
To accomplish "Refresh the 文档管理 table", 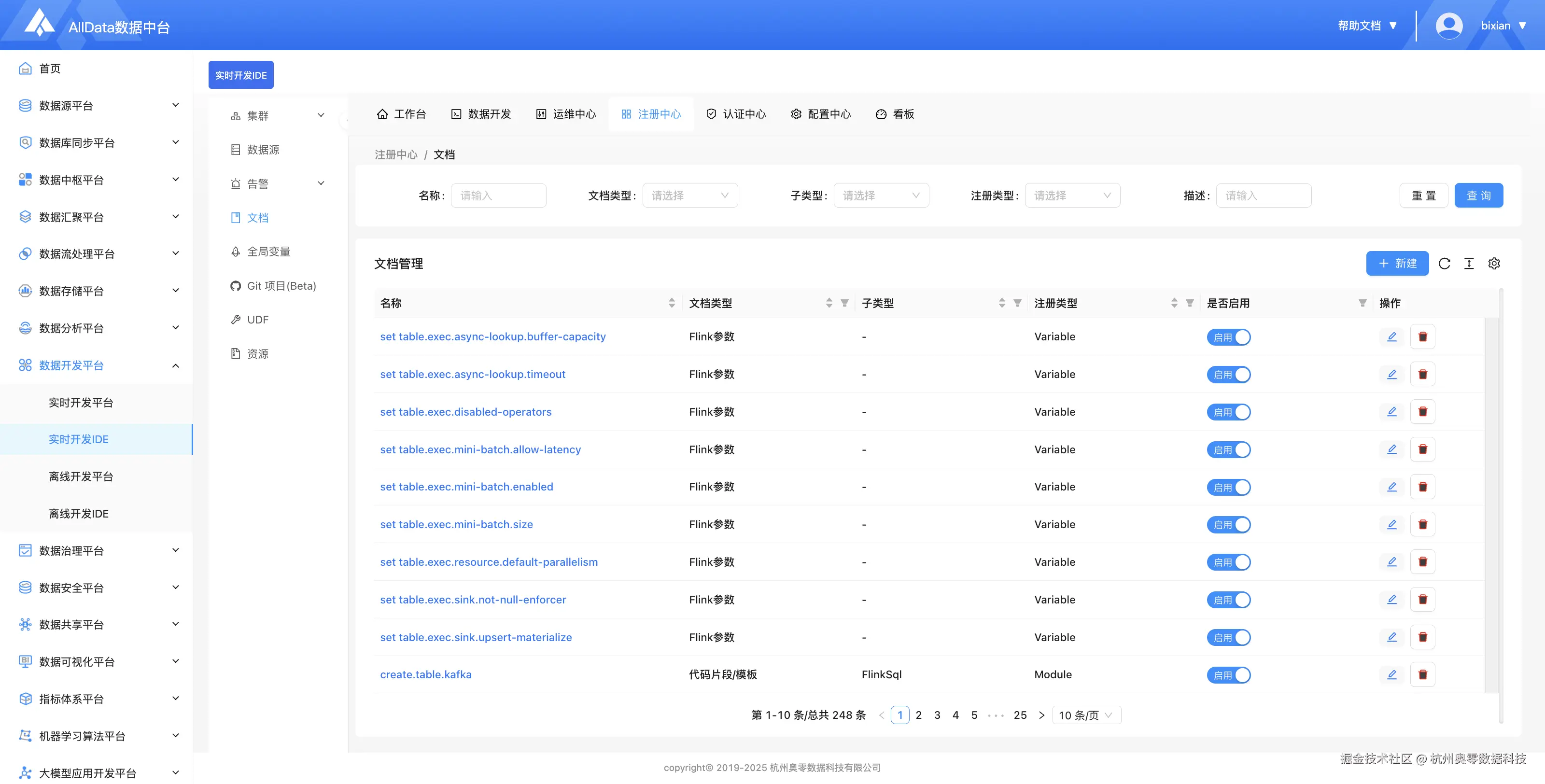I will click(x=1445, y=263).
